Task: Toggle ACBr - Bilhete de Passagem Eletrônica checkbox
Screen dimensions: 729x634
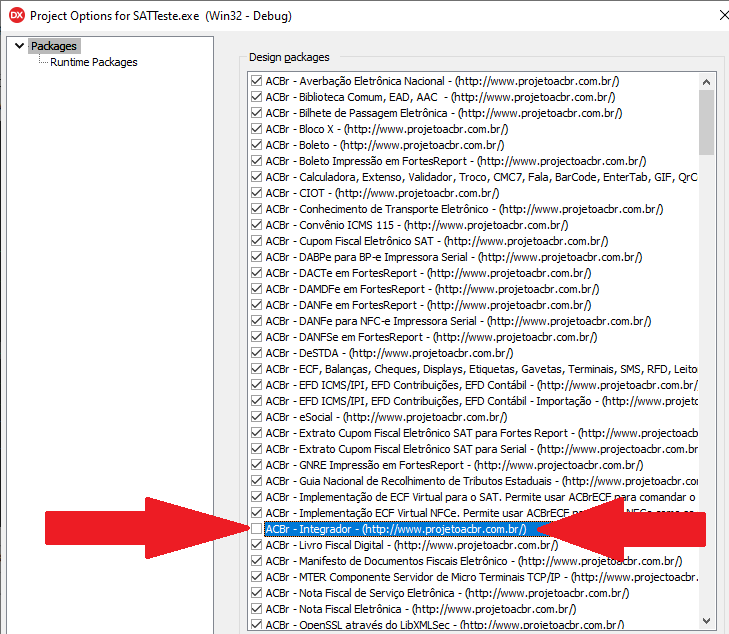Action: (256, 113)
